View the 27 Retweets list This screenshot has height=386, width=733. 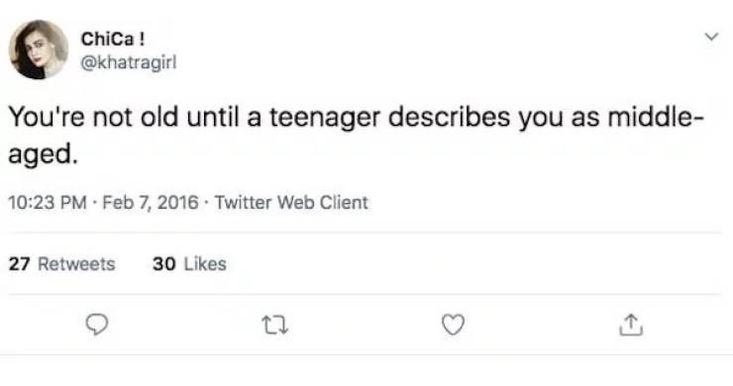click(x=62, y=264)
